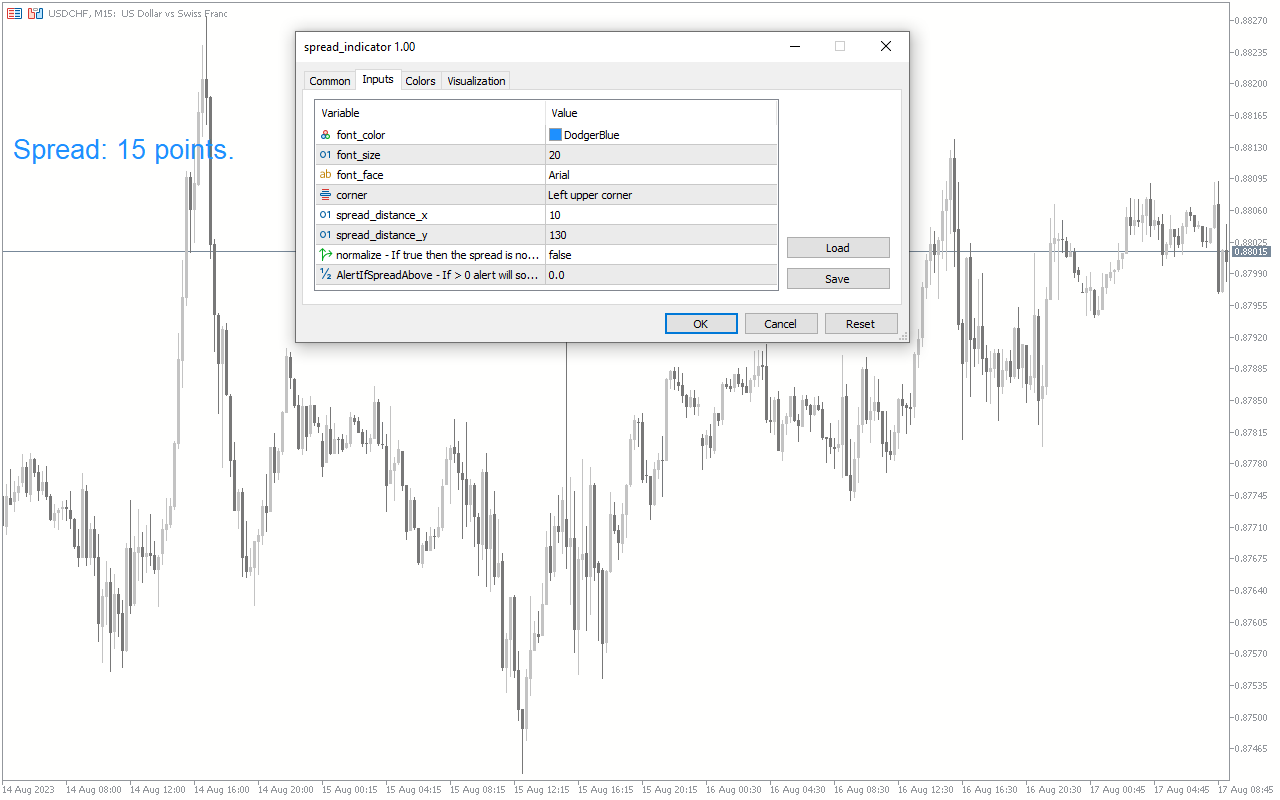Click the dialog resize grip
Image resolution: width=1280 pixels, height=800 pixels.
click(903, 337)
